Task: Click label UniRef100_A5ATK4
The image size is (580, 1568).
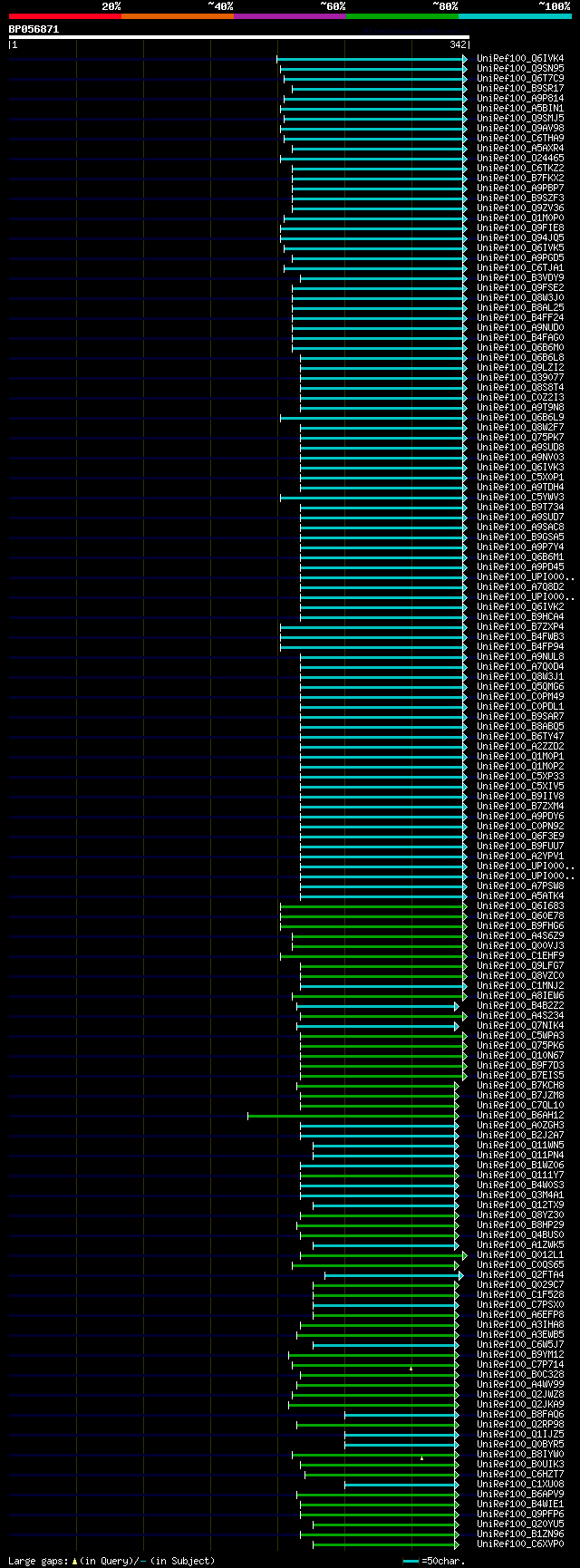Action: 520,895
